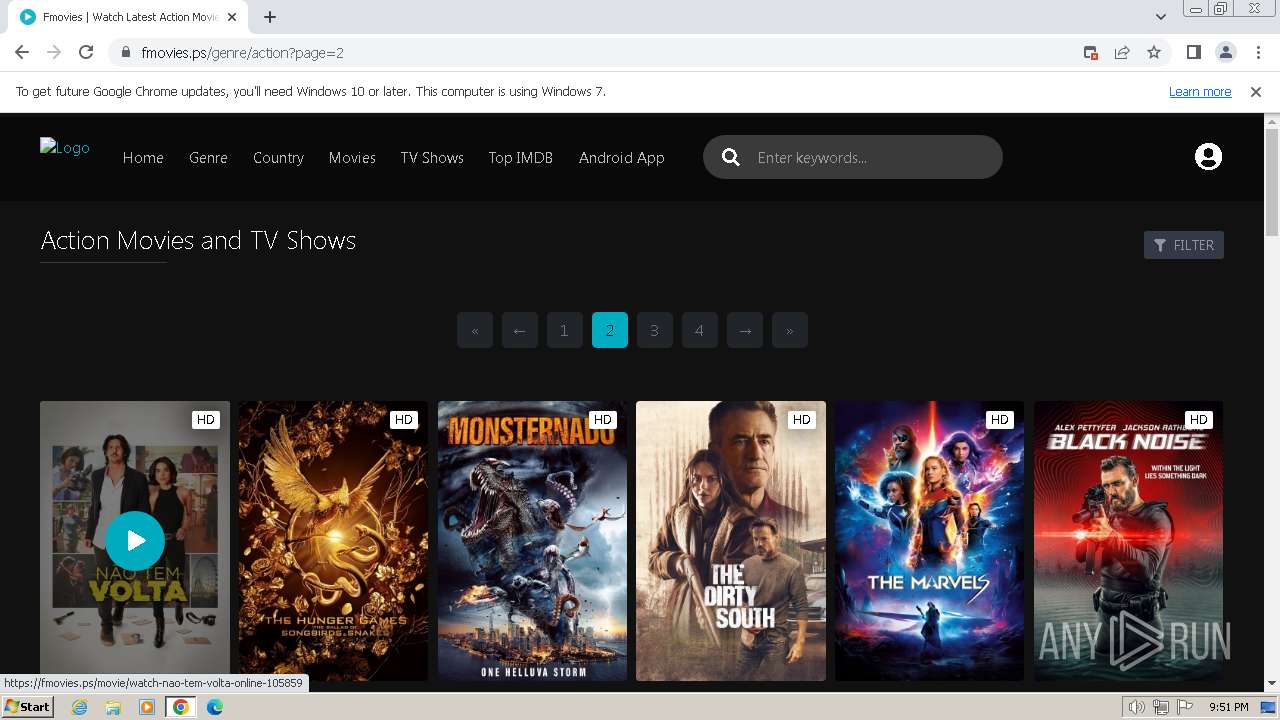Open a new browser tab
The height and width of the screenshot is (720, 1280).
(x=270, y=17)
